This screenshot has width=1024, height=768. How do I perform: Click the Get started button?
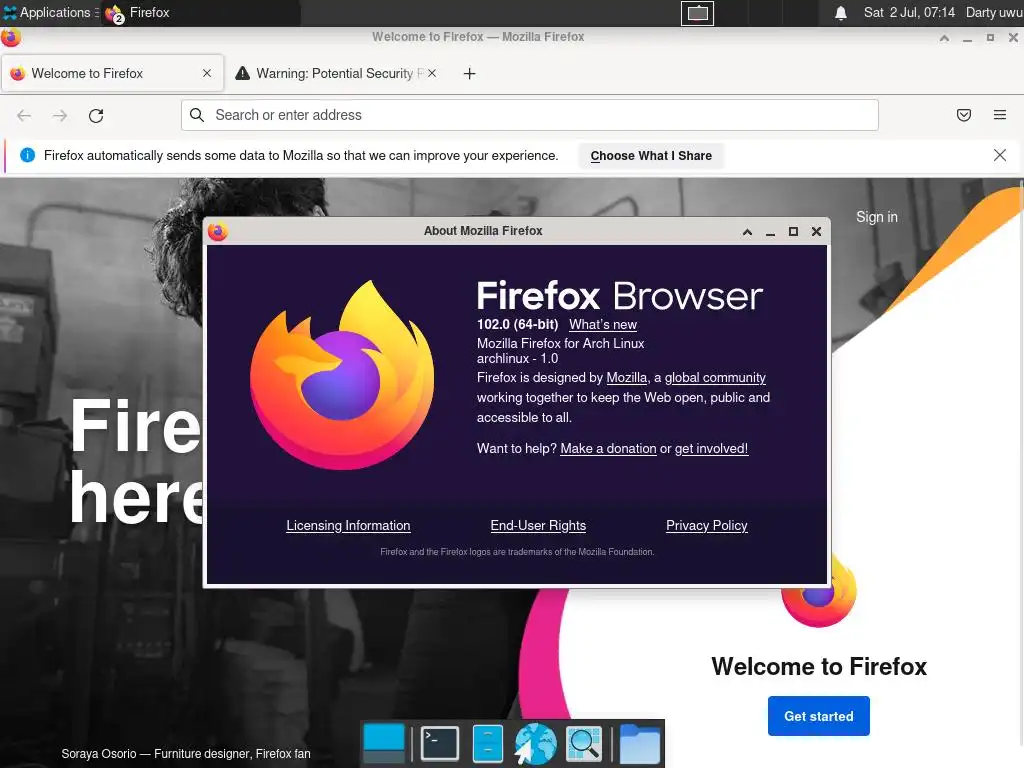(x=818, y=716)
